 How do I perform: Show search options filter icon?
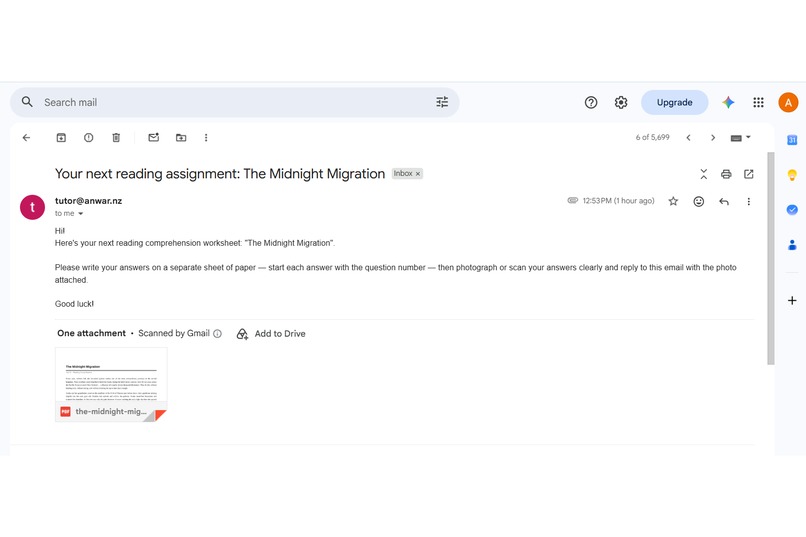tap(442, 102)
